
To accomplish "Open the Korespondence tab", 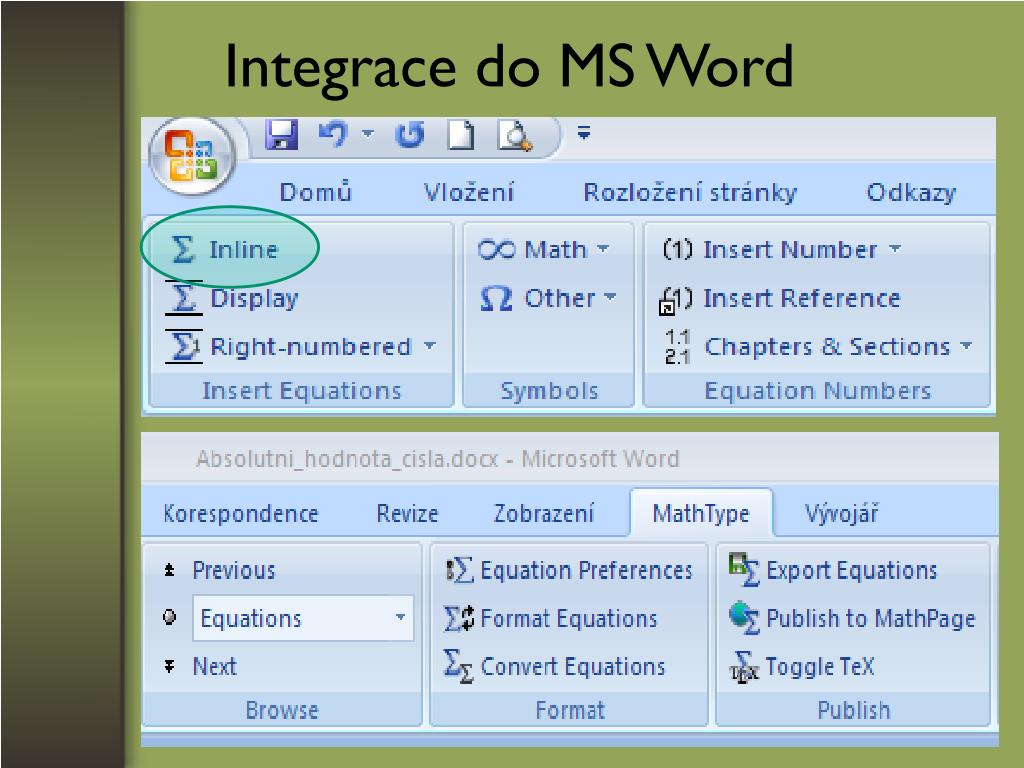I will [x=241, y=514].
